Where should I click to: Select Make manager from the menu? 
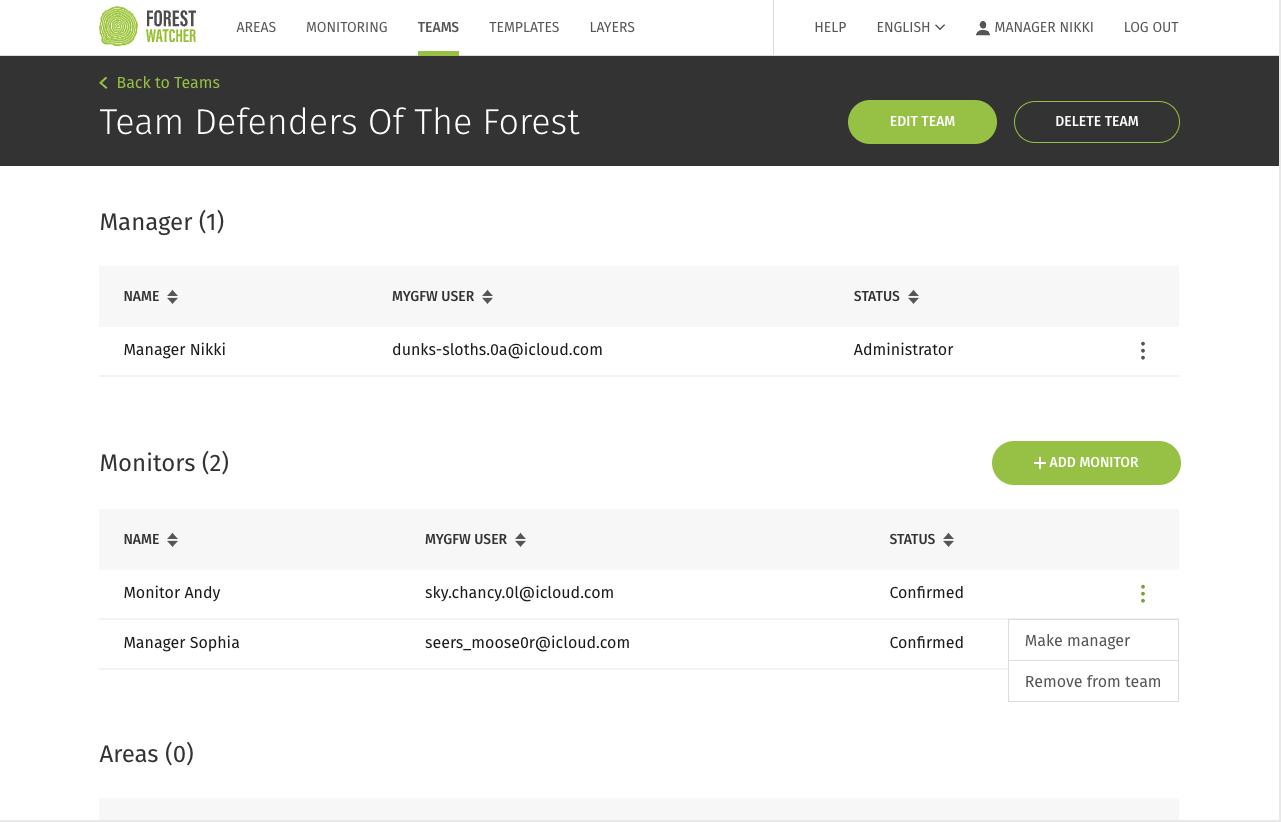[1077, 641]
